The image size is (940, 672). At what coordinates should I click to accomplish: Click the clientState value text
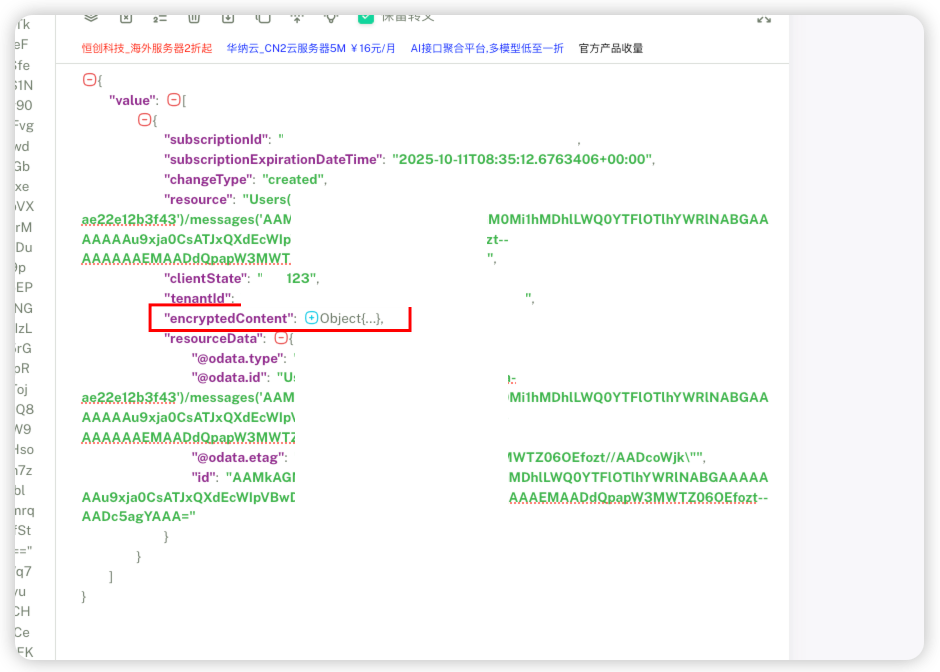290,278
